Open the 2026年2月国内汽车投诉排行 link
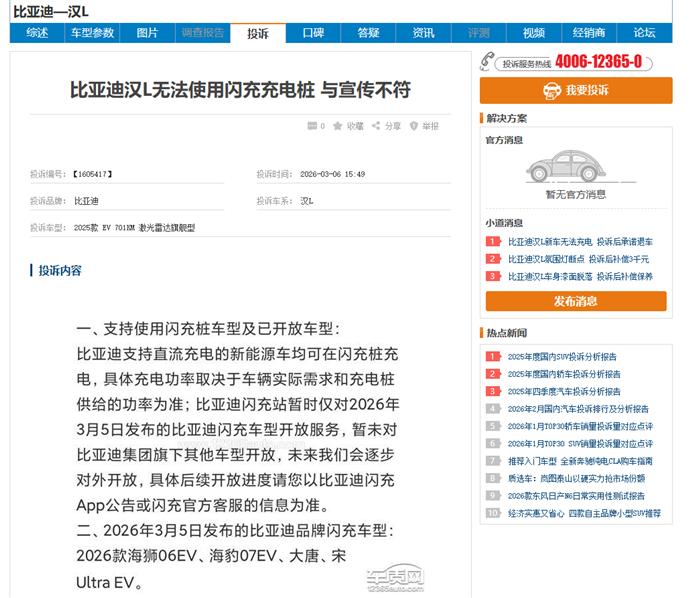The width and height of the screenshot is (700, 598). pos(578,408)
